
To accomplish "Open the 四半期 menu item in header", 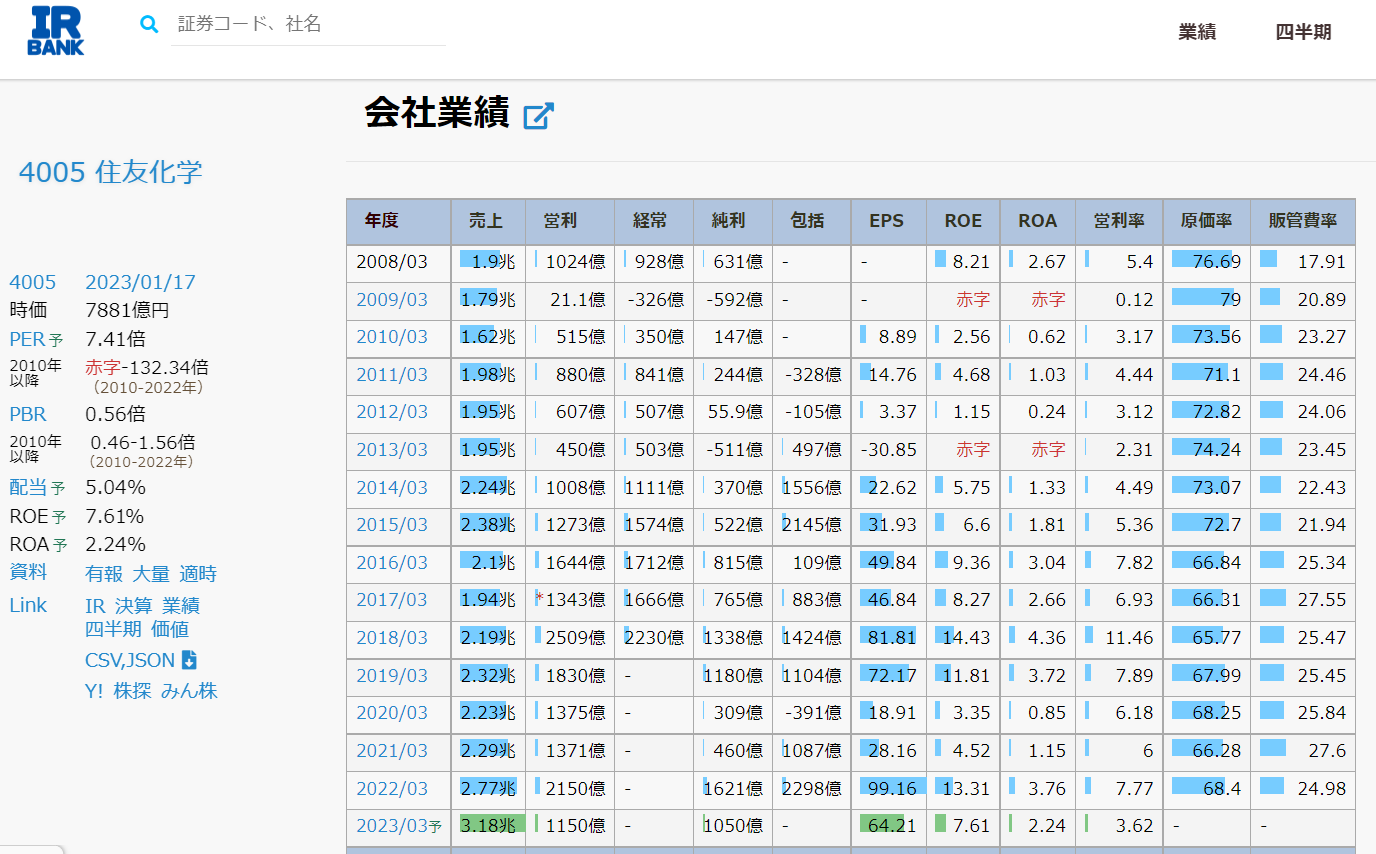I will pos(1303,32).
